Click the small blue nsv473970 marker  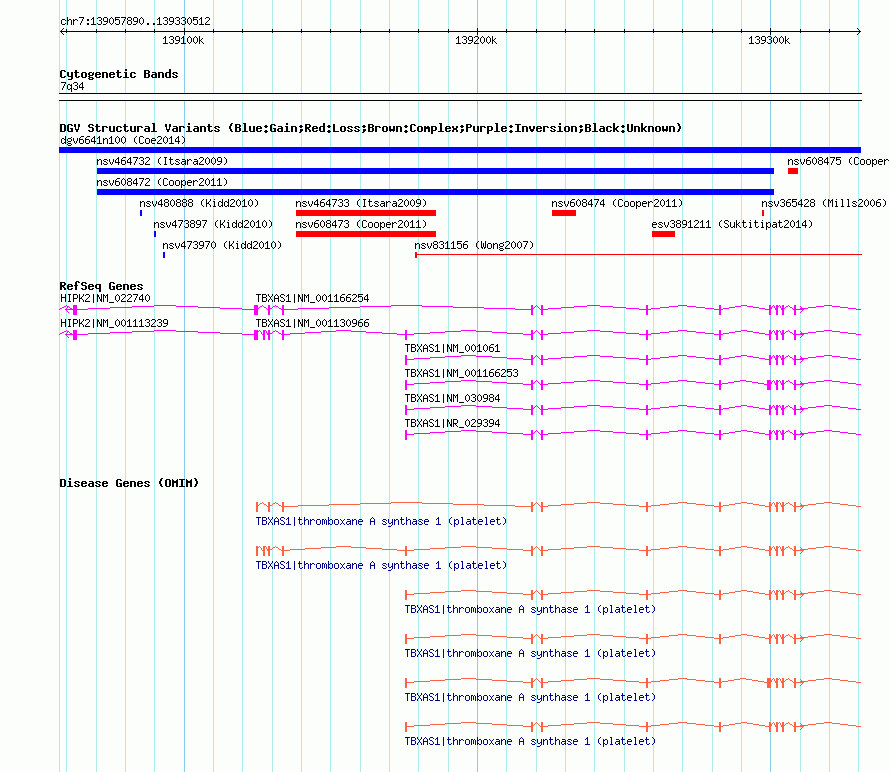tap(164, 255)
